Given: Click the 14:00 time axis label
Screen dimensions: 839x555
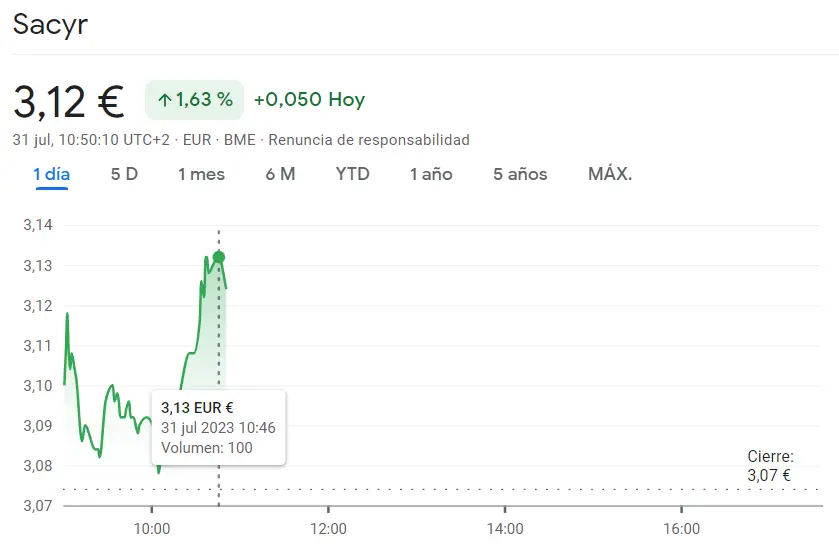Looking at the screenshot, I should tap(505, 529).
